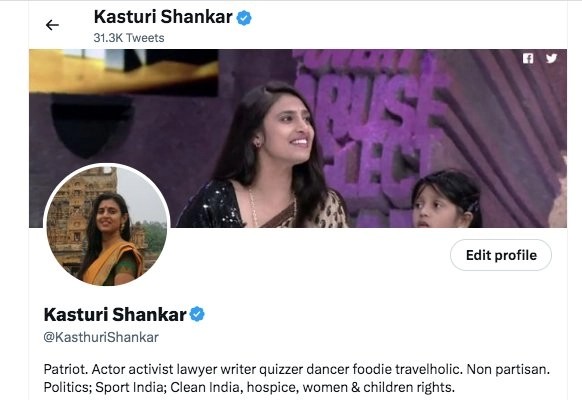This screenshot has height=400, width=582.
Task: Click the smiling woman in the banner image
Action: [x=265, y=156]
